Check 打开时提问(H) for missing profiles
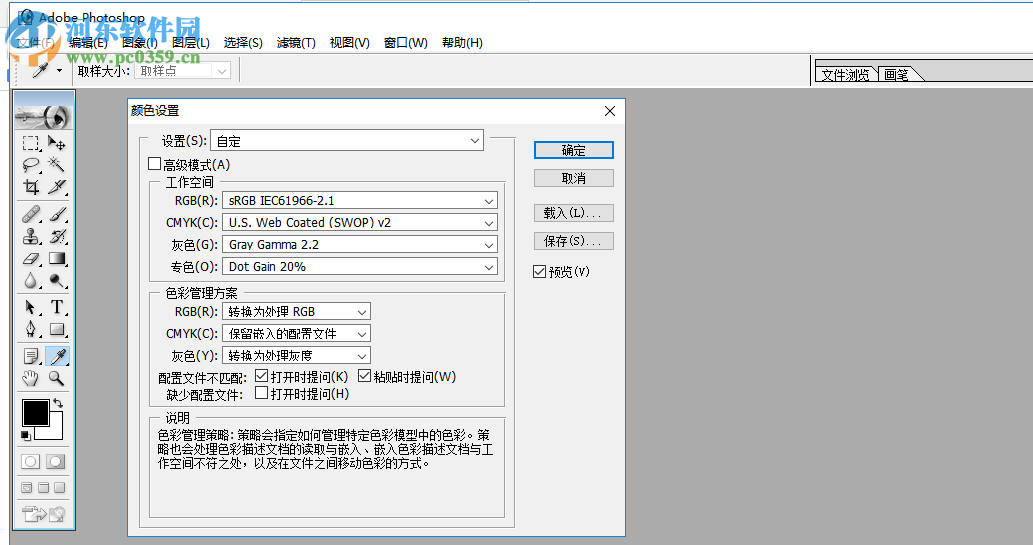Viewport: 1033px width, 545px height. [x=262, y=393]
